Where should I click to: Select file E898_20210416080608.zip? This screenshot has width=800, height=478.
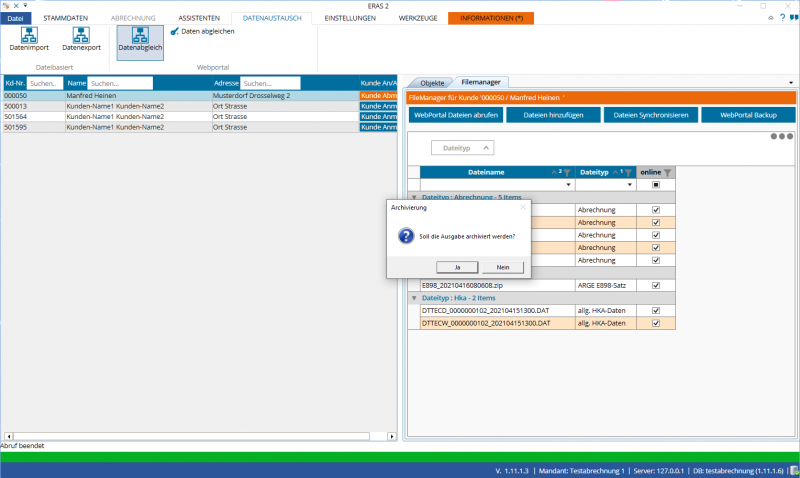pyautogui.click(x=497, y=285)
